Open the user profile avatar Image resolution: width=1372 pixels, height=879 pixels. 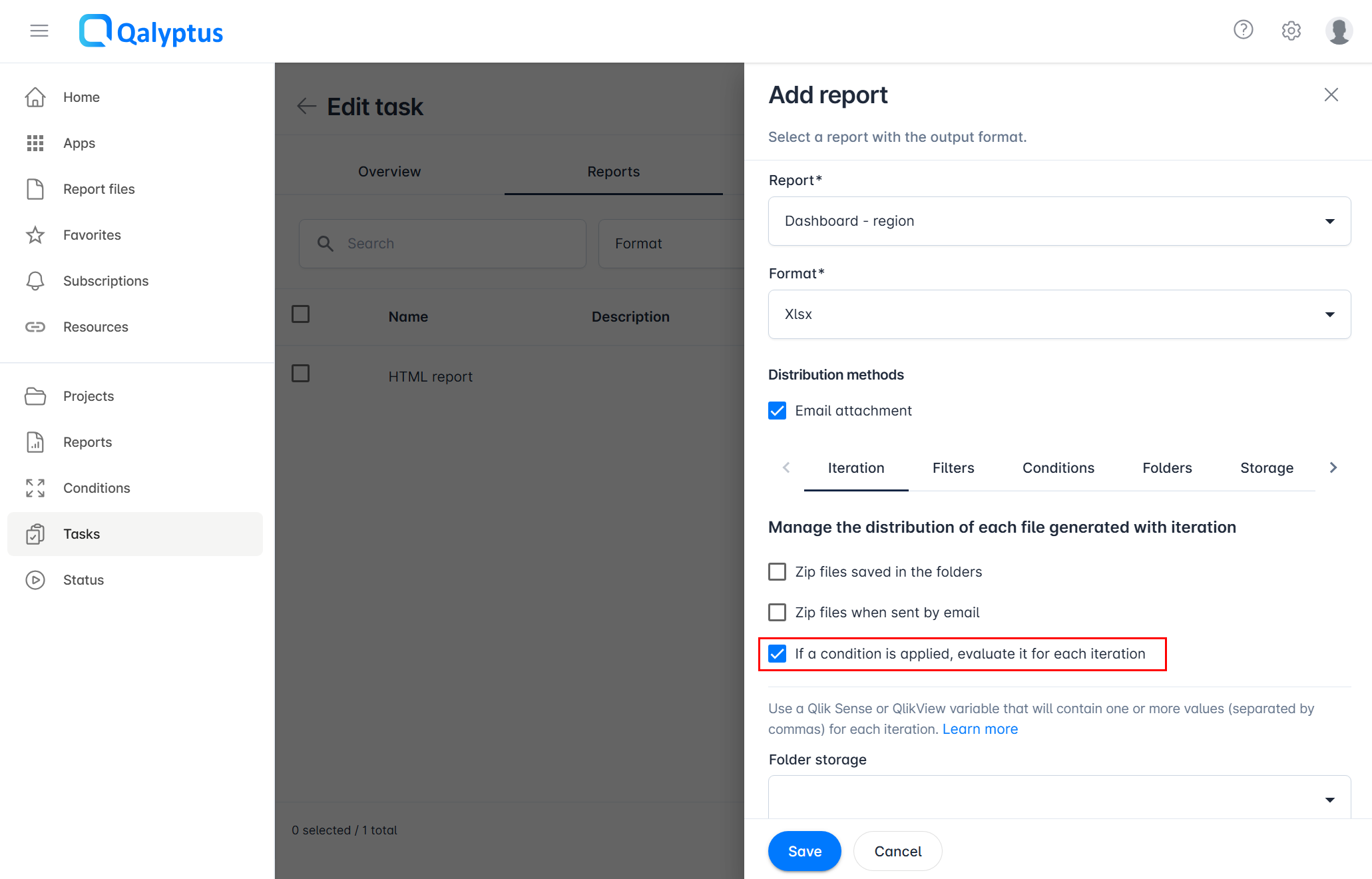point(1338,31)
